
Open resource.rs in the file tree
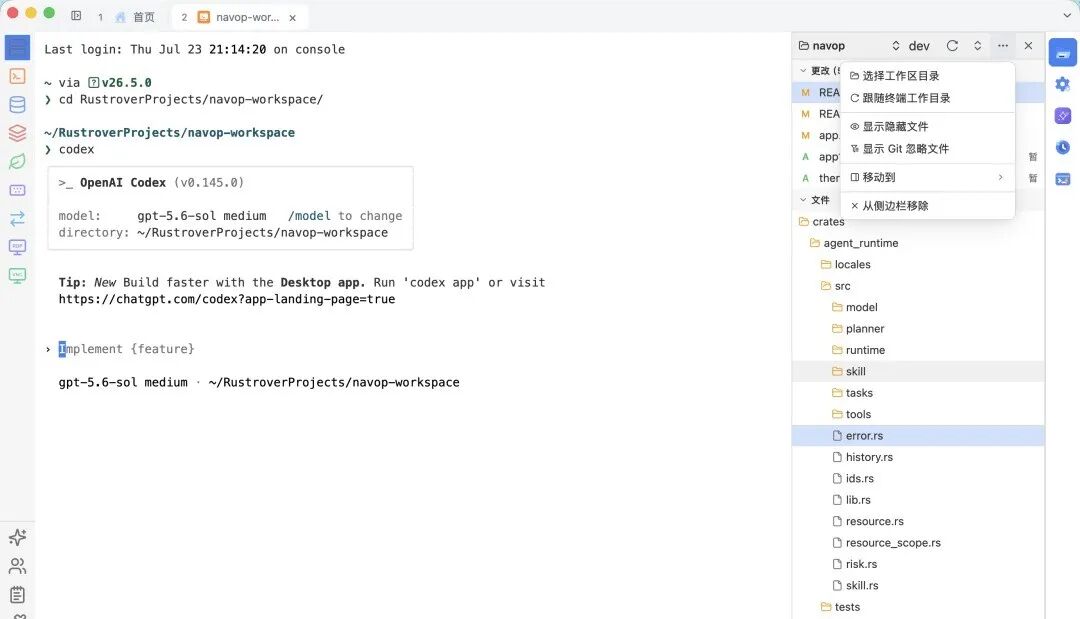tap(918, 521)
